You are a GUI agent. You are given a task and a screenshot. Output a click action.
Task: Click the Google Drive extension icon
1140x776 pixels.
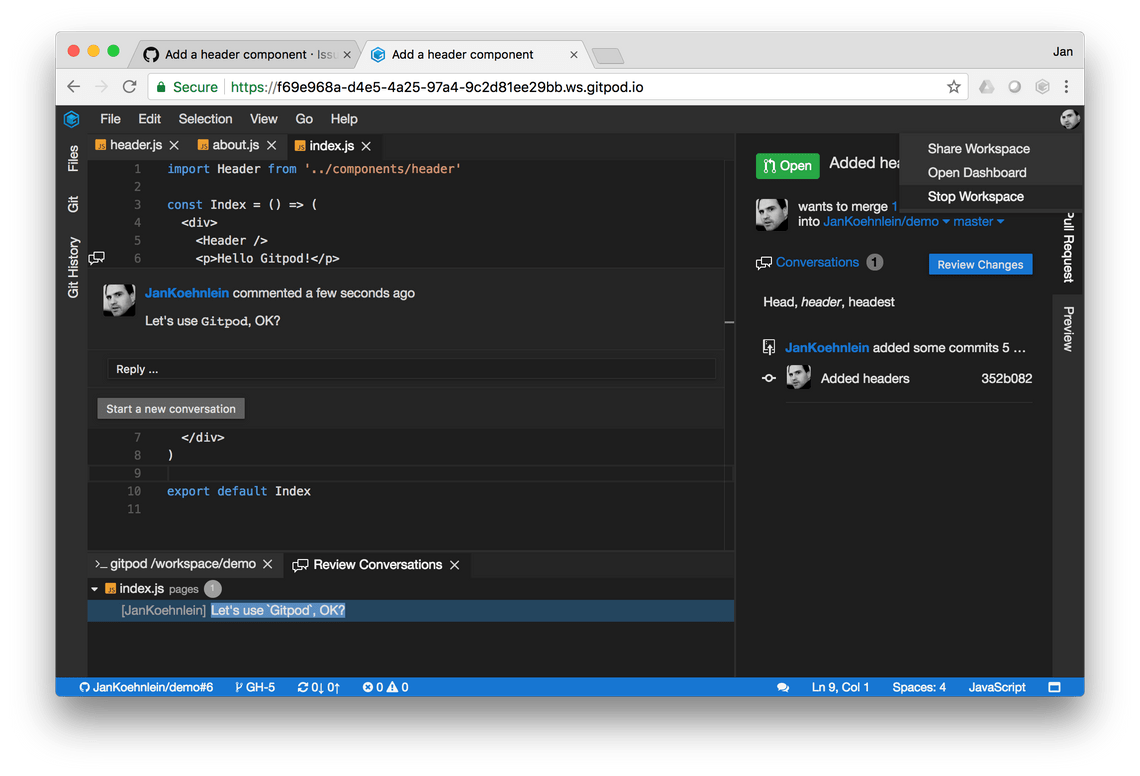click(987, 87)
